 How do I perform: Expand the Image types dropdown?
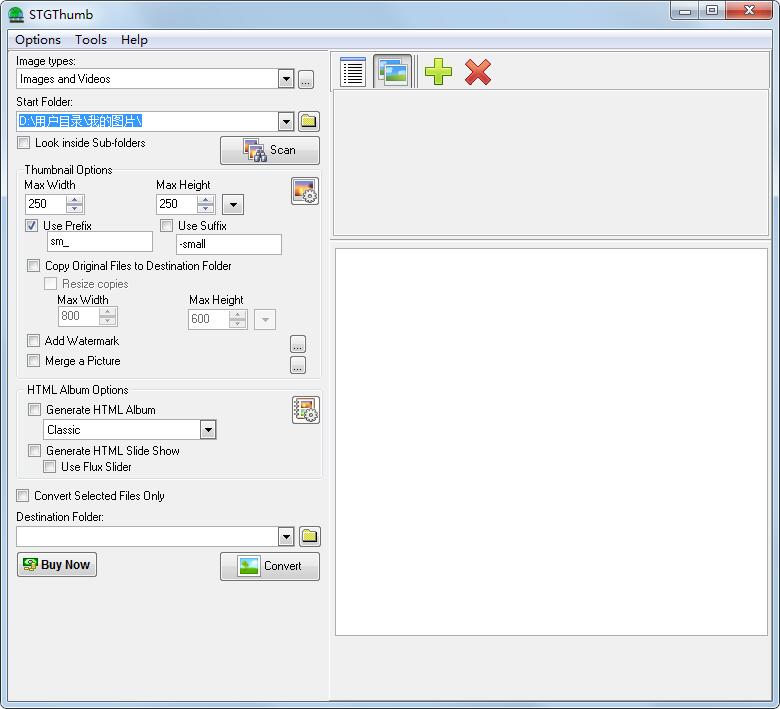point(286,79)
